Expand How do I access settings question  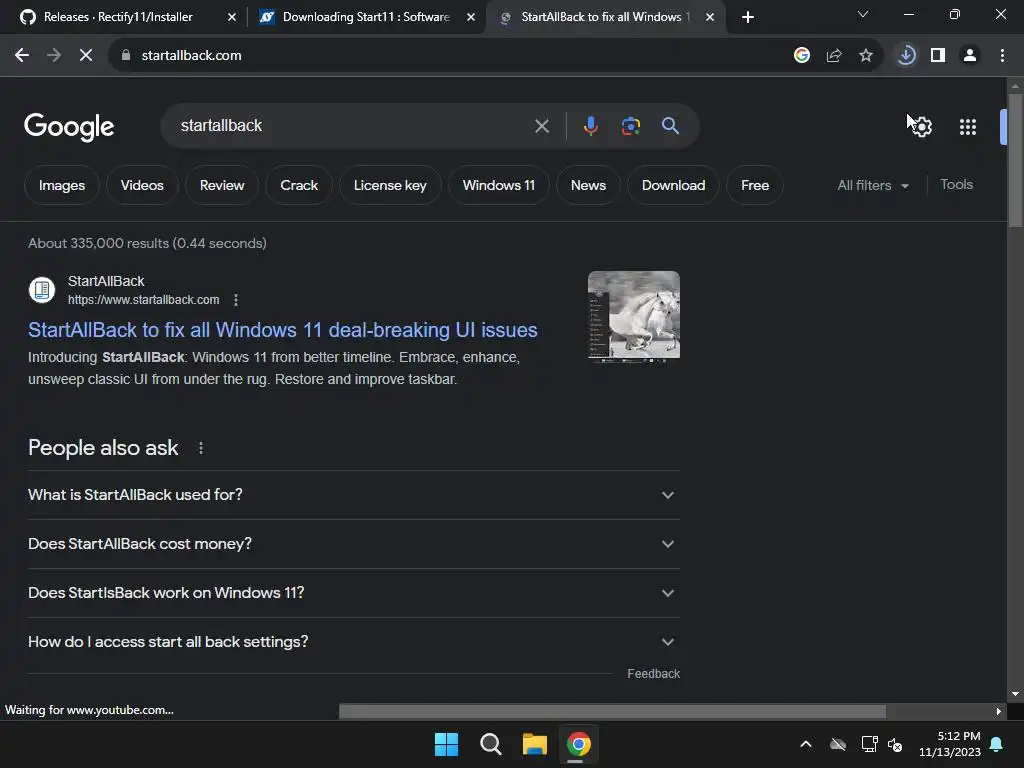[354, 642]
